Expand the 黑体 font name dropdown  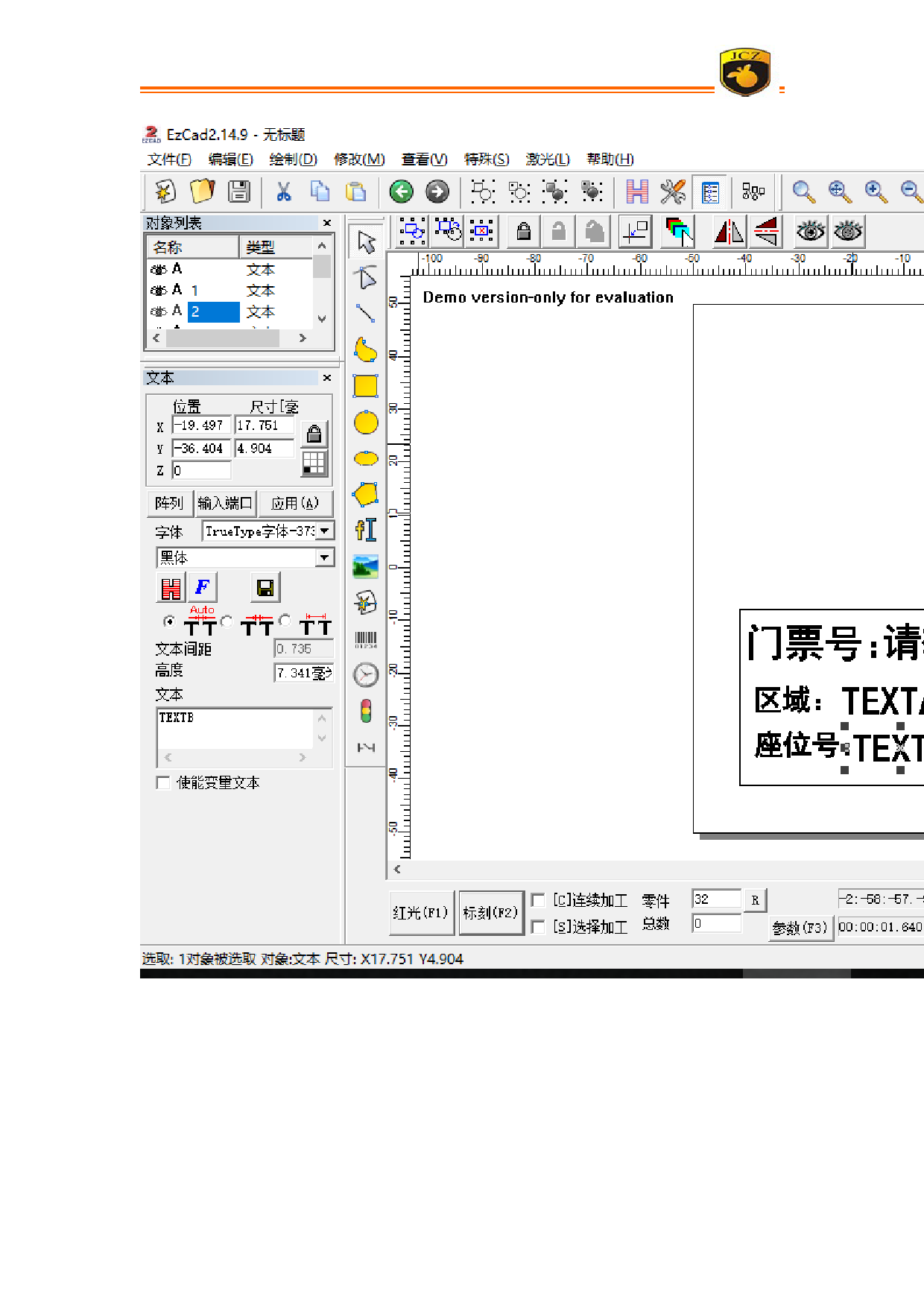coord(324,557)
